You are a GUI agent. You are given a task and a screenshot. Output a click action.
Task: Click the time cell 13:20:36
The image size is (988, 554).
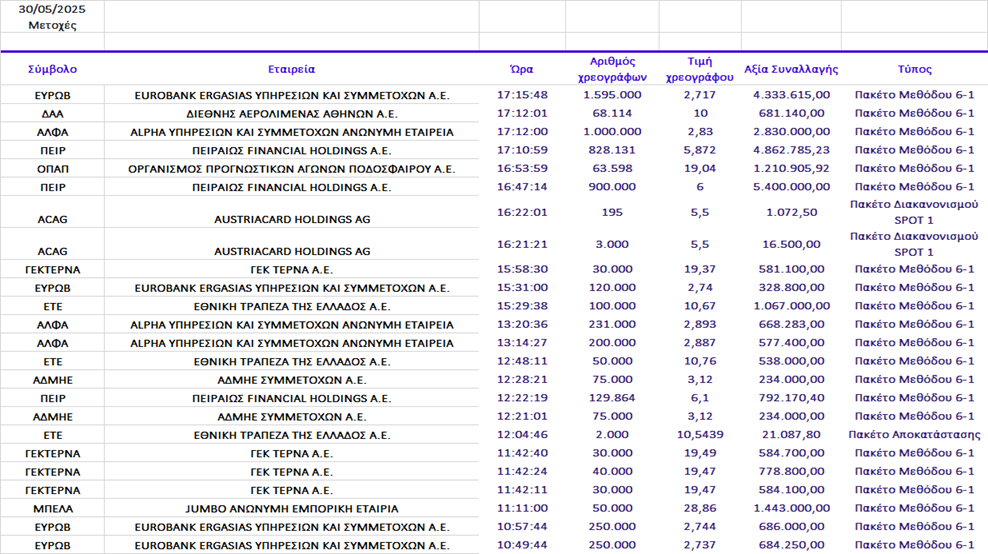pyautogui.click(x=522, y=324)
